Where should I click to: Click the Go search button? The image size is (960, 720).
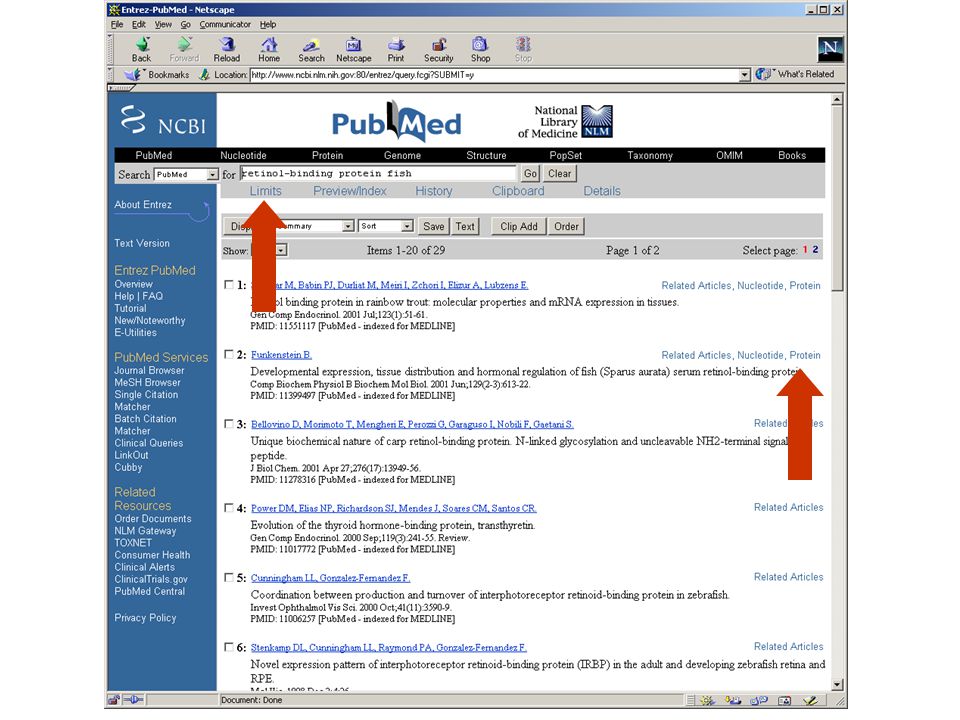point(530,174)
